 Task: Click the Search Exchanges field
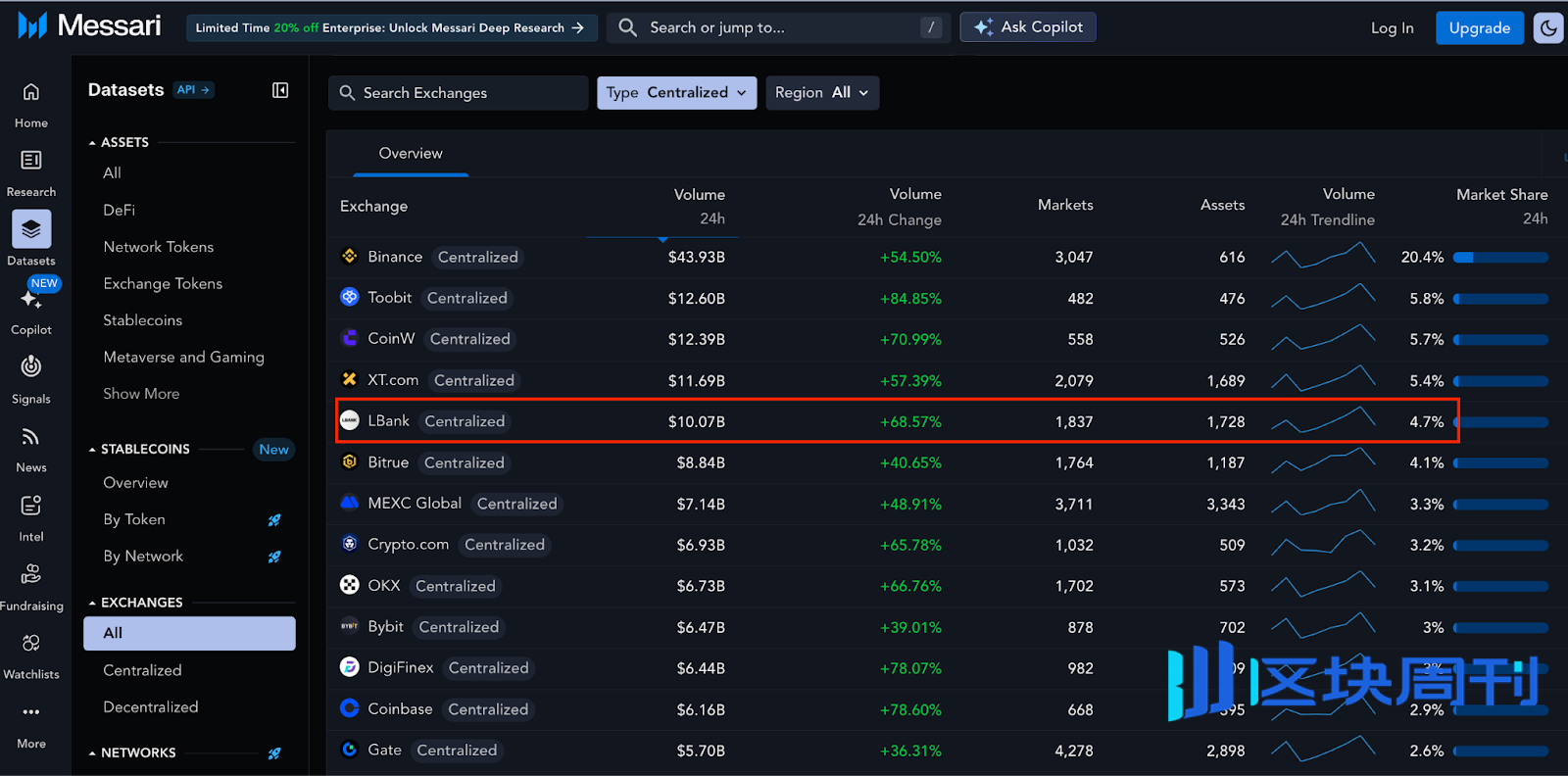459,93
